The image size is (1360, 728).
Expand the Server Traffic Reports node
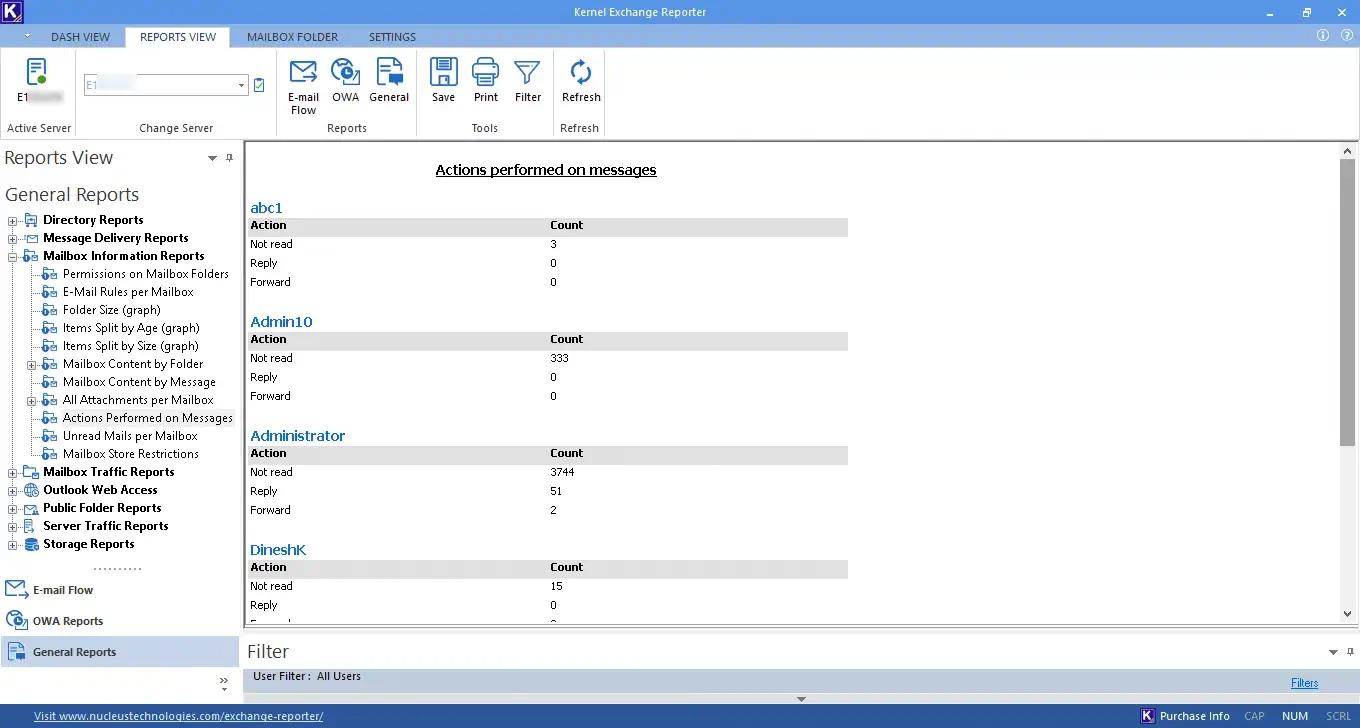click(13, 527)
